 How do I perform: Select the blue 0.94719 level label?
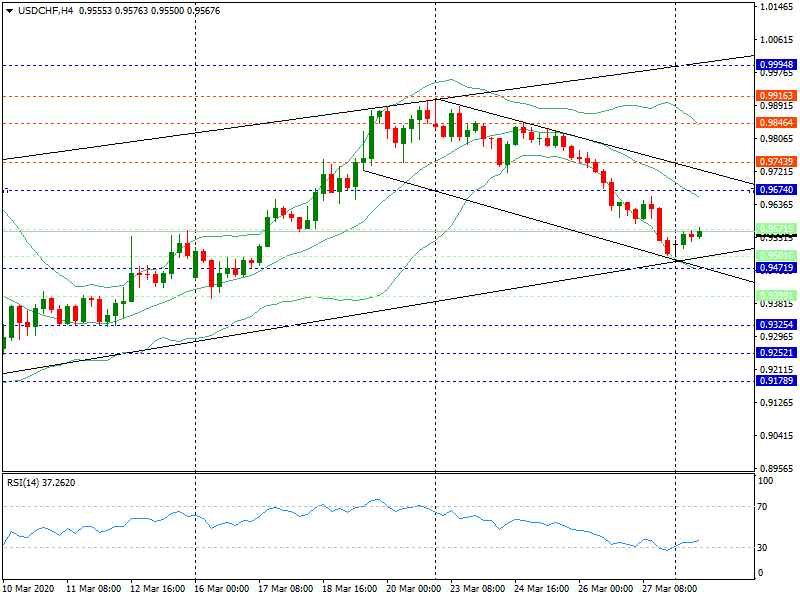coord(776,268)
